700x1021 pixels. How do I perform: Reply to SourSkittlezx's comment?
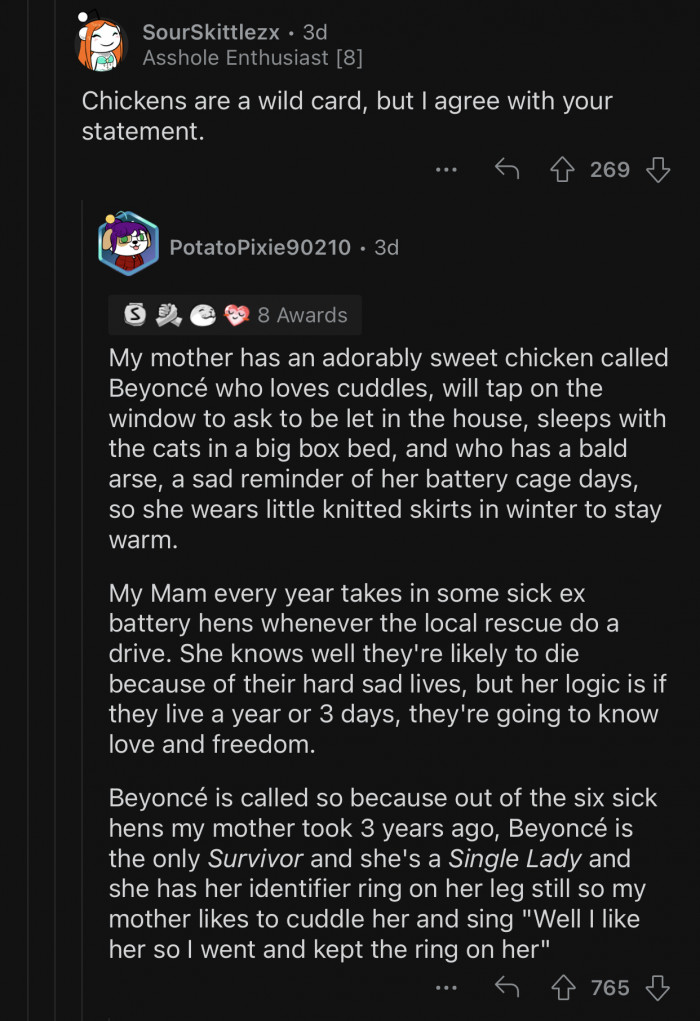pos(507,169)
